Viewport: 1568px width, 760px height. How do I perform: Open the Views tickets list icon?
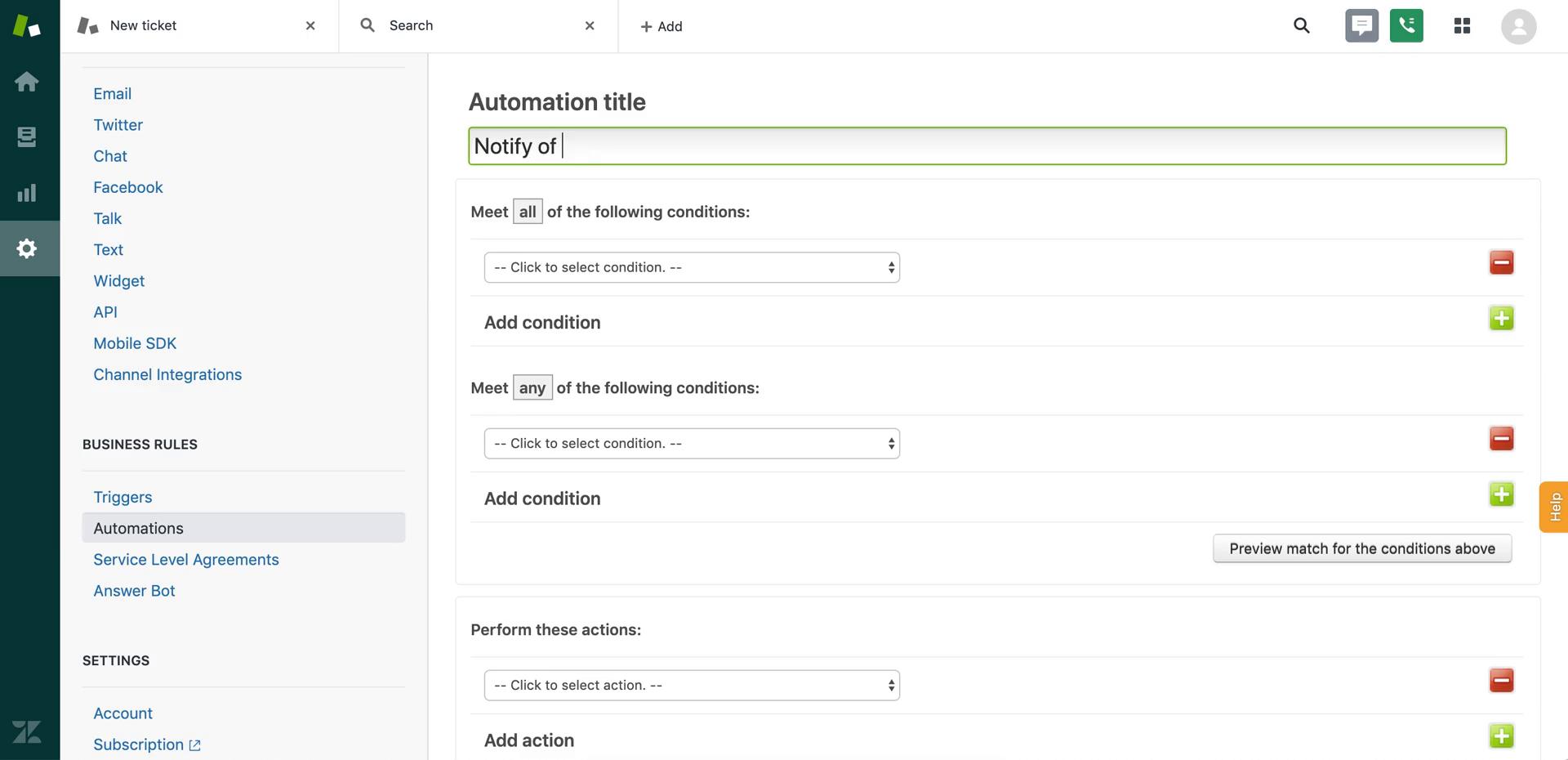coord(27,136)
